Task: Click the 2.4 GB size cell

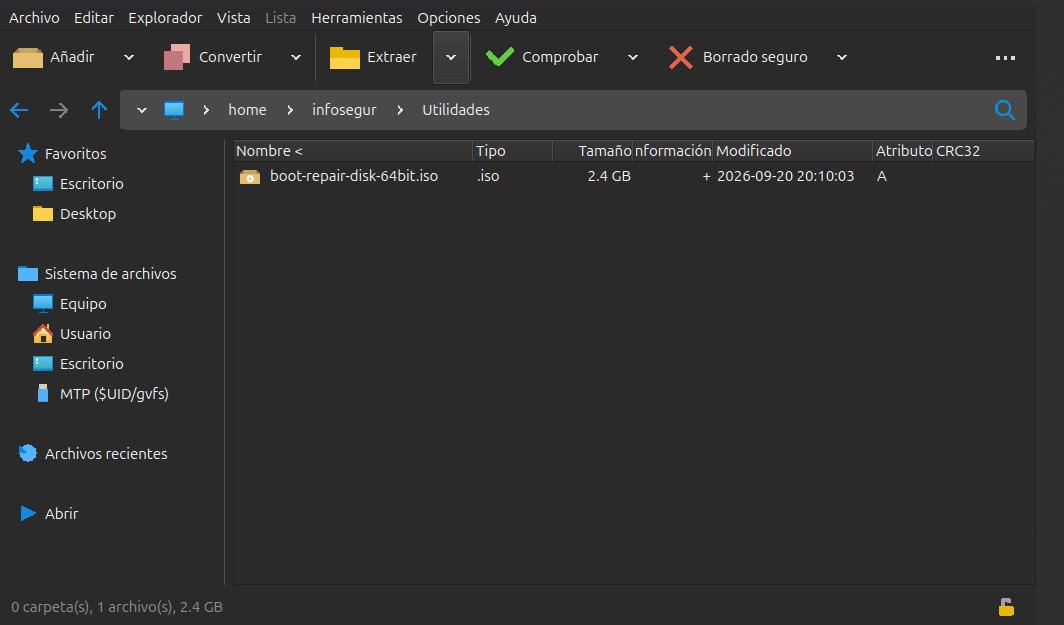Action: pos(609,176)
